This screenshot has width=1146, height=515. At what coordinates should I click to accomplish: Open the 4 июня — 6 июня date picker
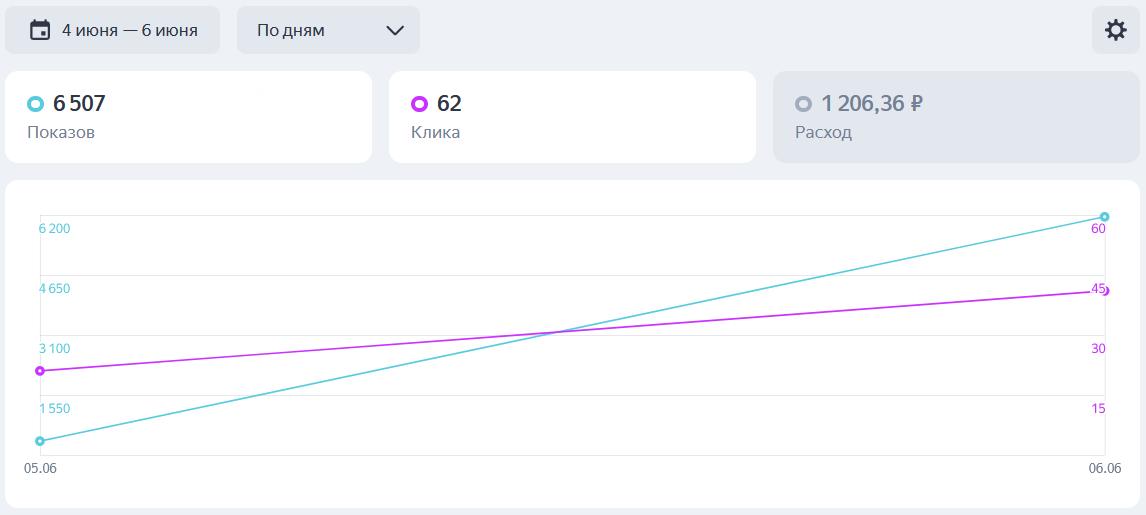tap(113, 30)
